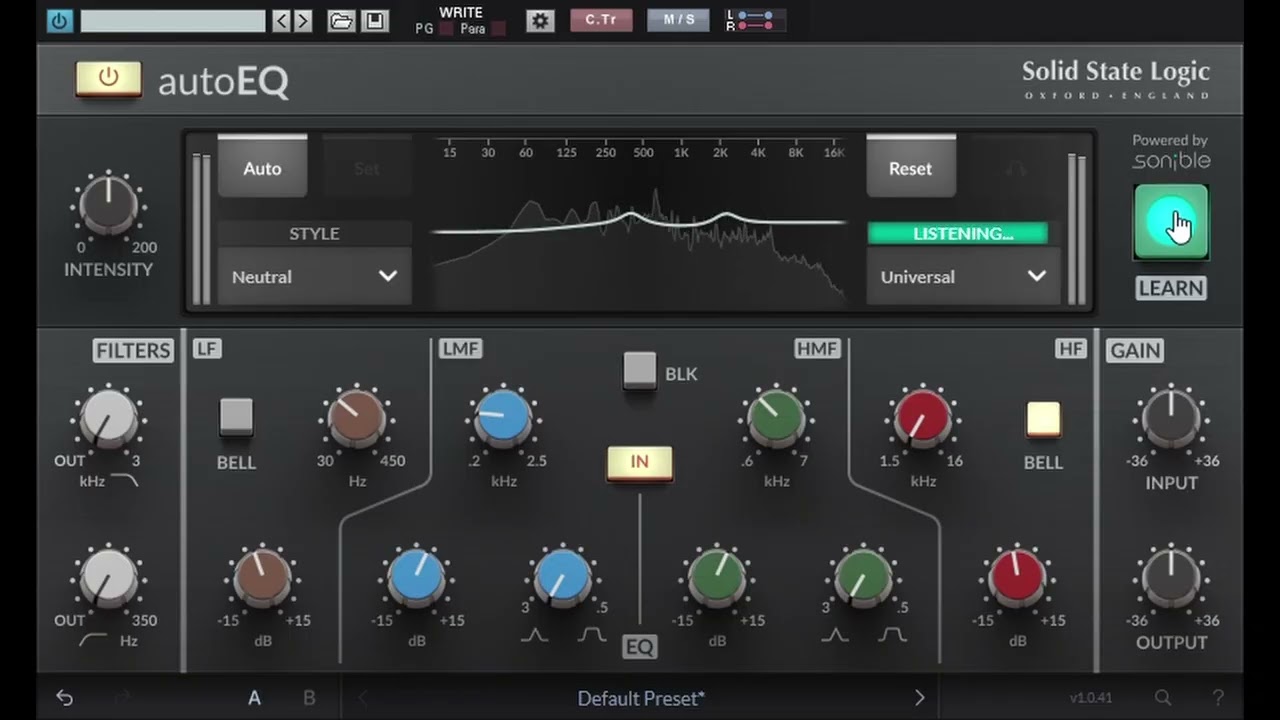Click the search magnifier icon
The width and height of the screenshot is (1280, 720).
(1162, 698)
